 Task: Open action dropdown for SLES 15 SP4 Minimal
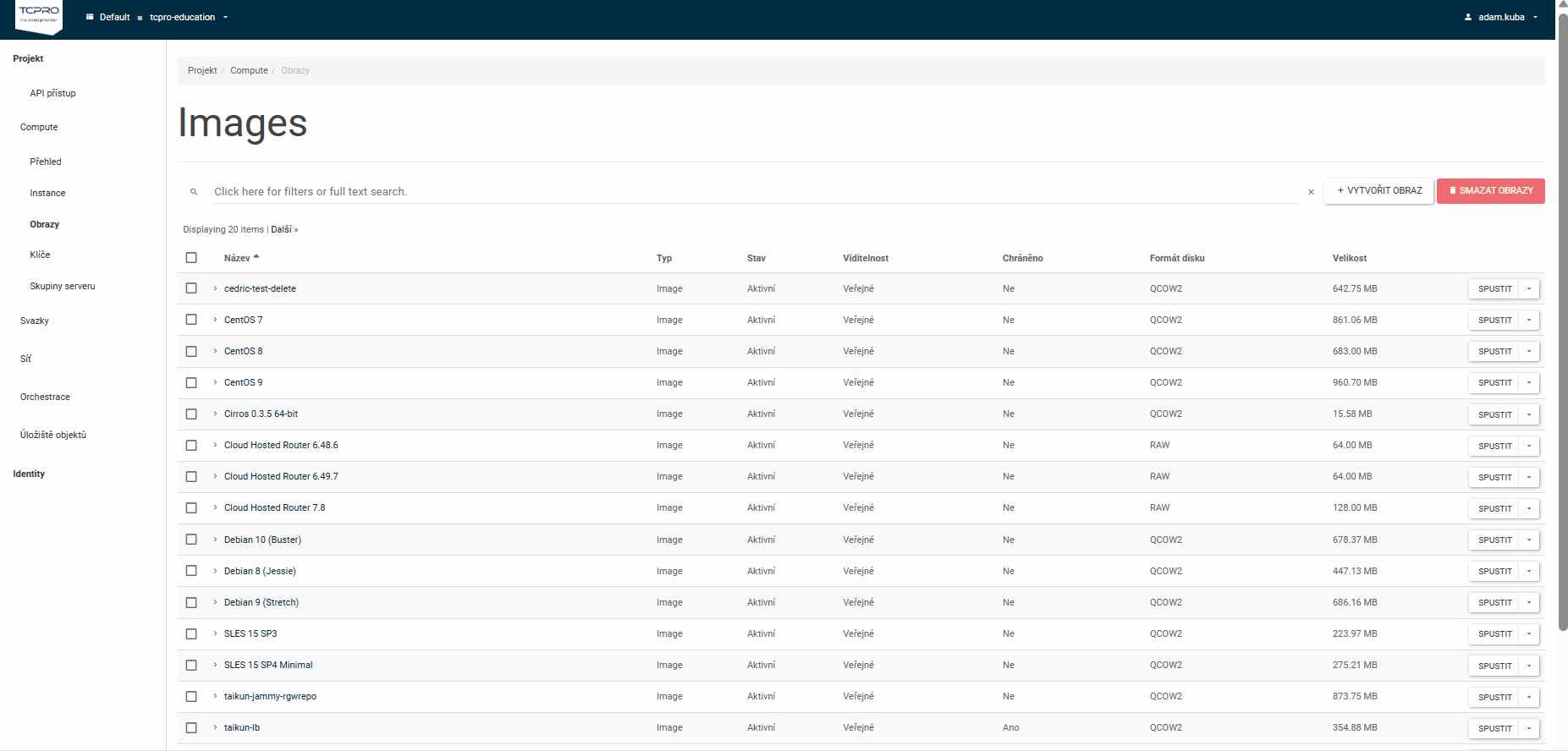point(1529,666)
